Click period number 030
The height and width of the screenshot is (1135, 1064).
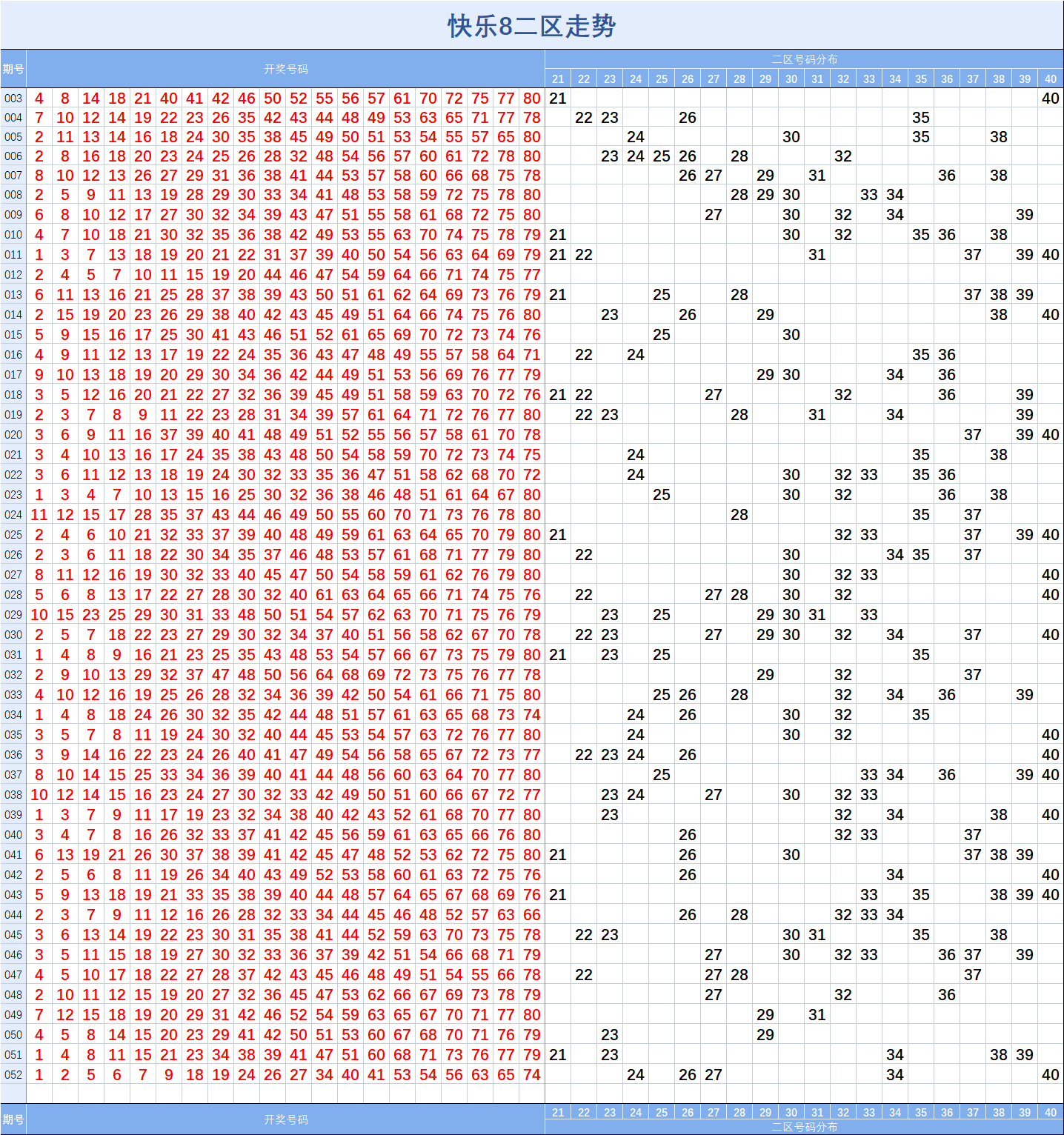click(13, 635)
